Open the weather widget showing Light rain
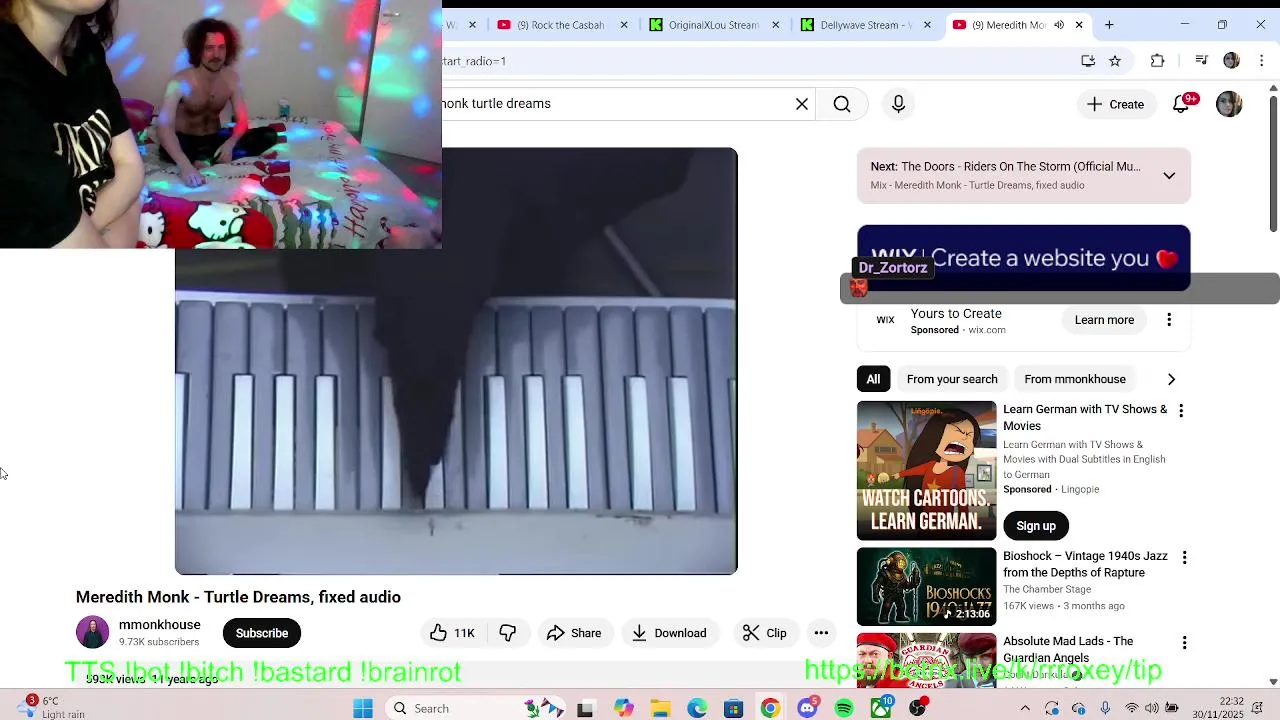Screen dimensions: 1280x720 (x=52, y=707)
